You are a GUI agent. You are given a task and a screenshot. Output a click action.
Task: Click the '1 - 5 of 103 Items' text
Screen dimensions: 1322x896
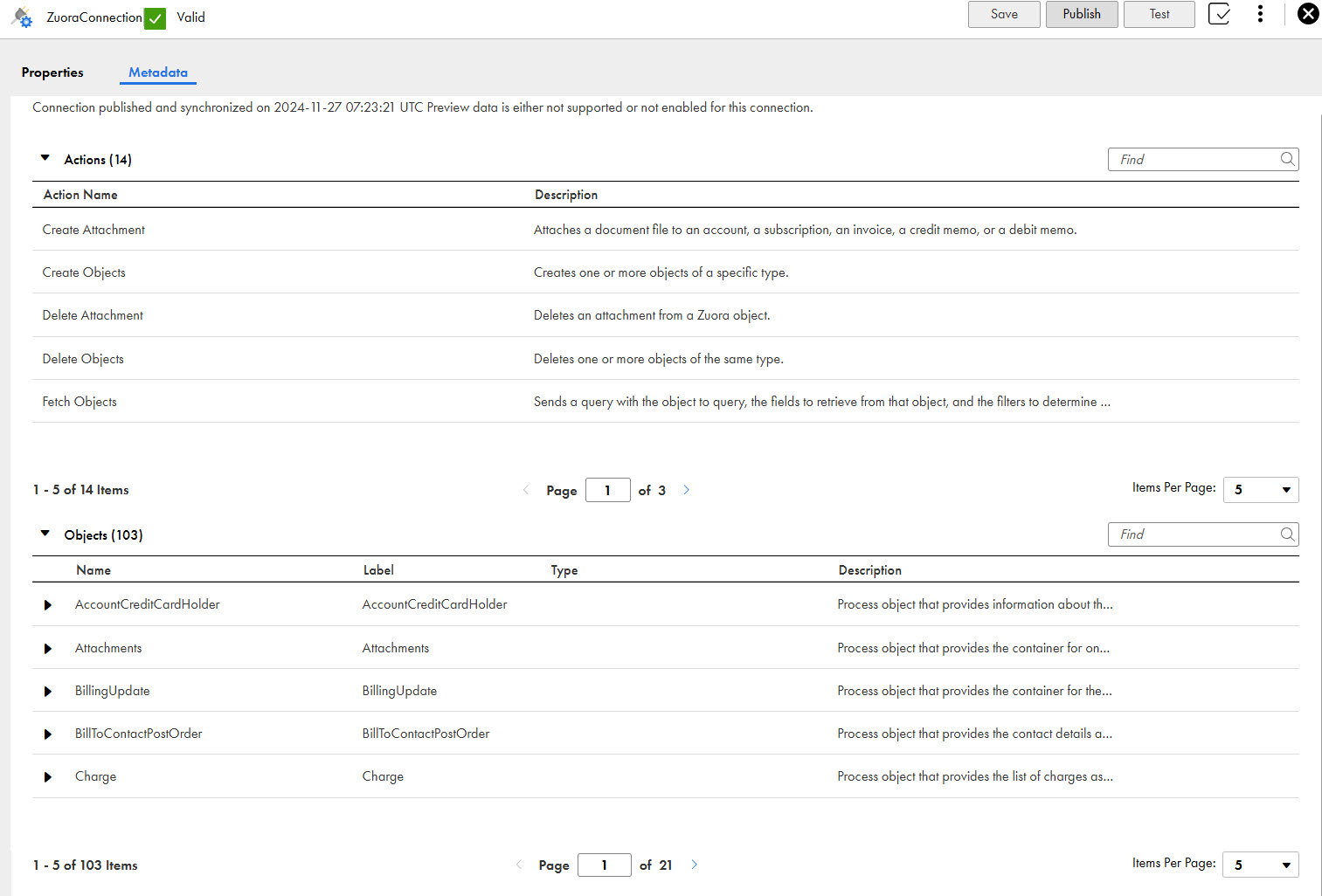(x=86, y=865)
